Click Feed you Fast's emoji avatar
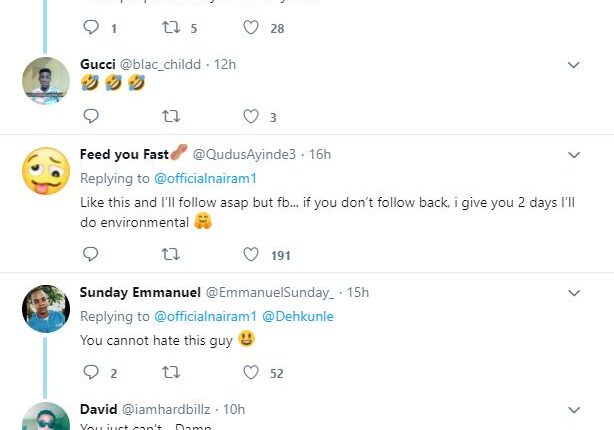This screenshot has height=430, width=614. pos(45,170)
